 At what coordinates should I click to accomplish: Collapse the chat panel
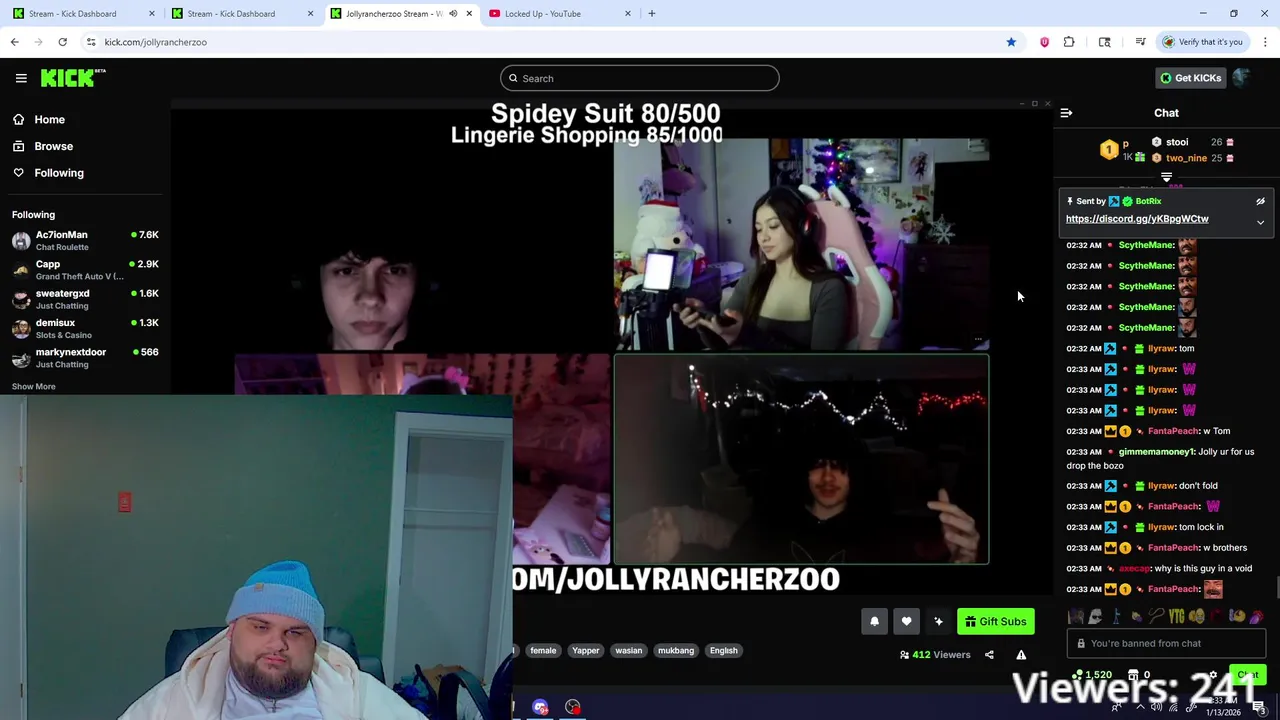[x=1066, y=113]
